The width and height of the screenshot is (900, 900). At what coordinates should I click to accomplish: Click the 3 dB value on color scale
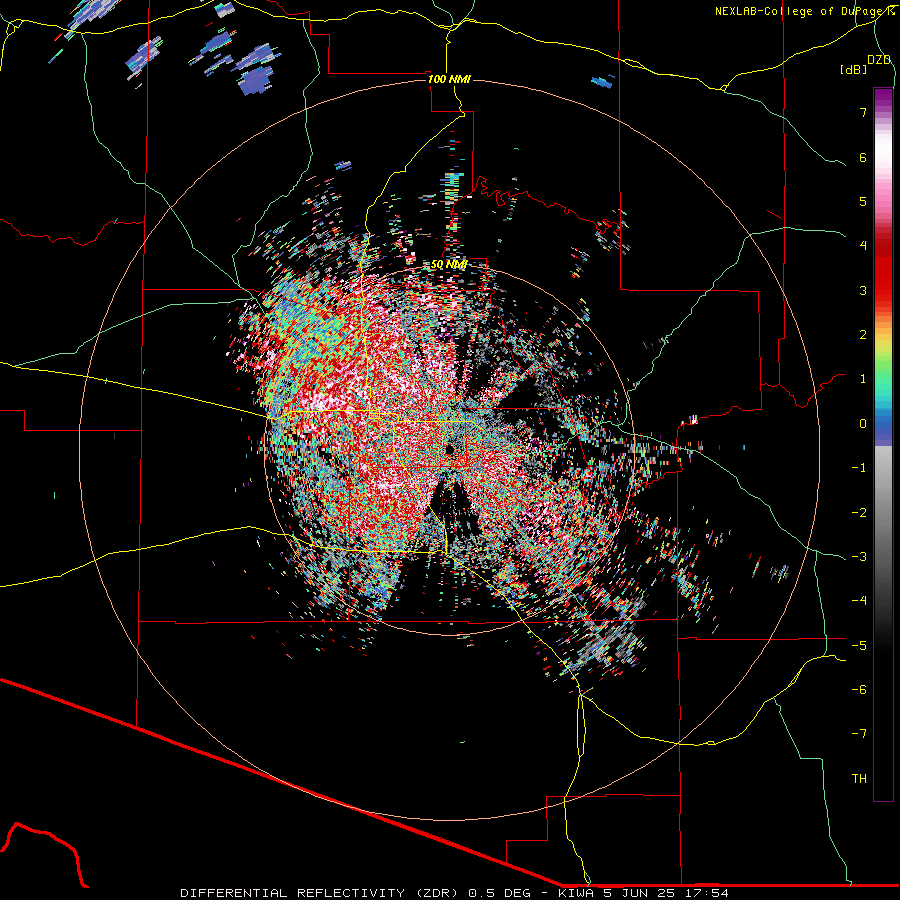[863, 290]
